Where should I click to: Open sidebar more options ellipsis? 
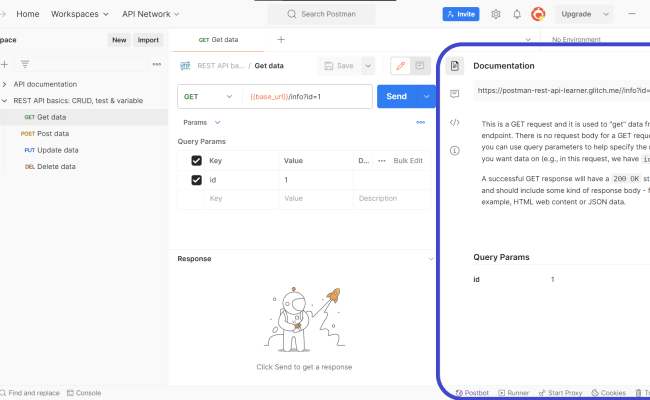click(157, 64)
